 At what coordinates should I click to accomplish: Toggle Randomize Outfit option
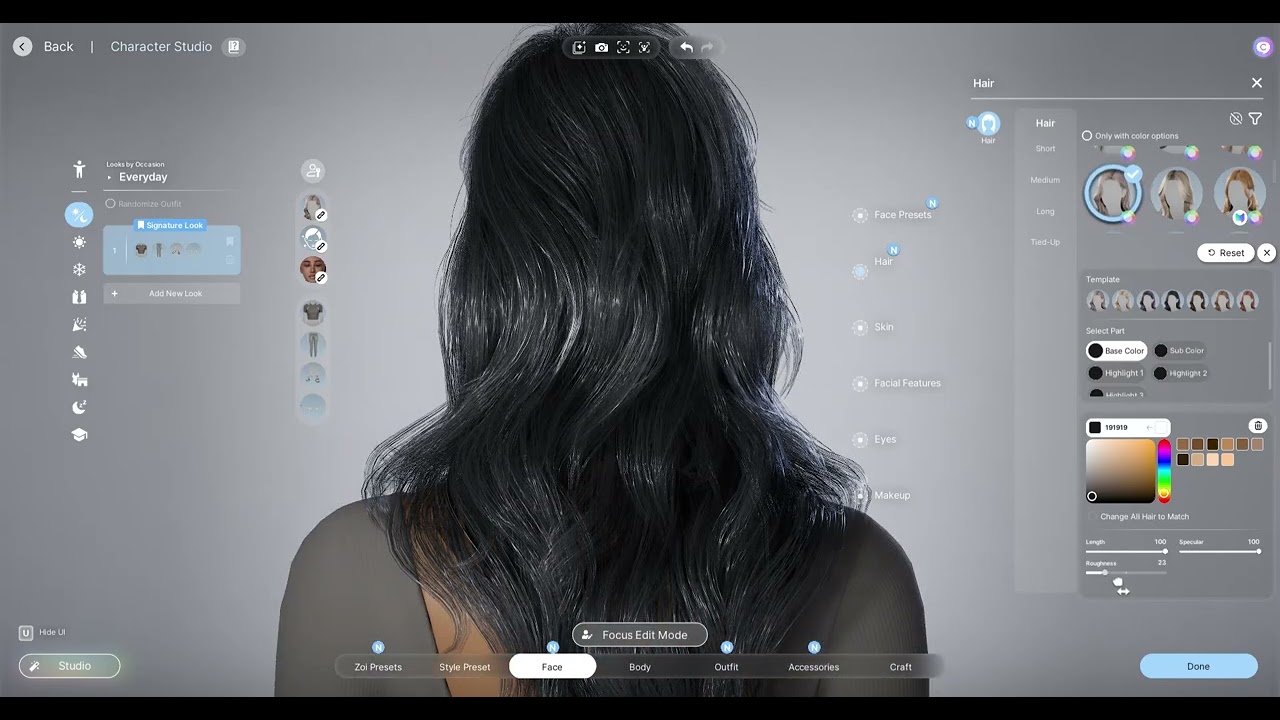point(110,204)
